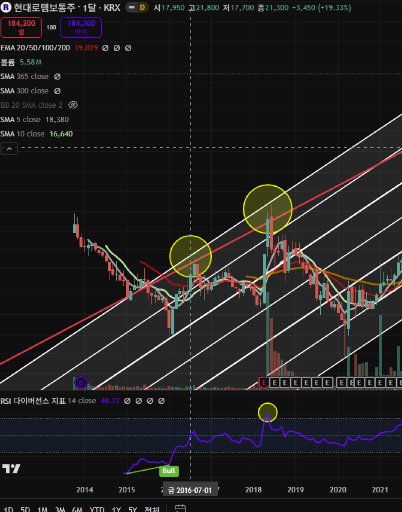Click the round R symbol logo
The height and width of the screenshot is (512, 402).
coord(6,7)
